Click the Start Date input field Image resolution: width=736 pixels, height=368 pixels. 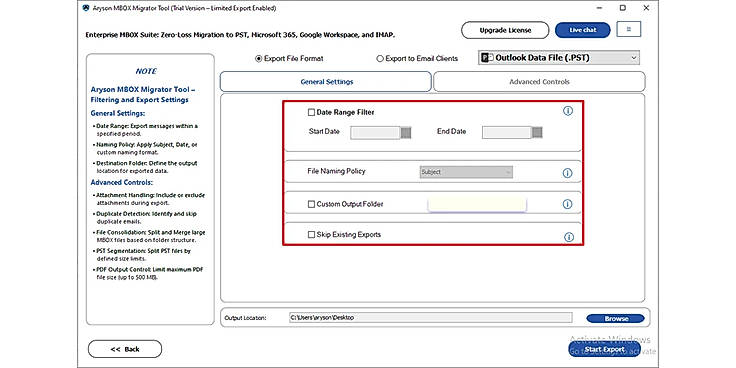click(376, 133)
